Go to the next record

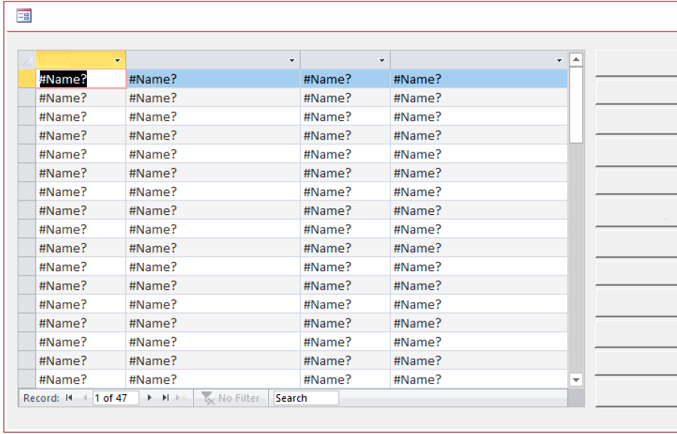(149, 398)
